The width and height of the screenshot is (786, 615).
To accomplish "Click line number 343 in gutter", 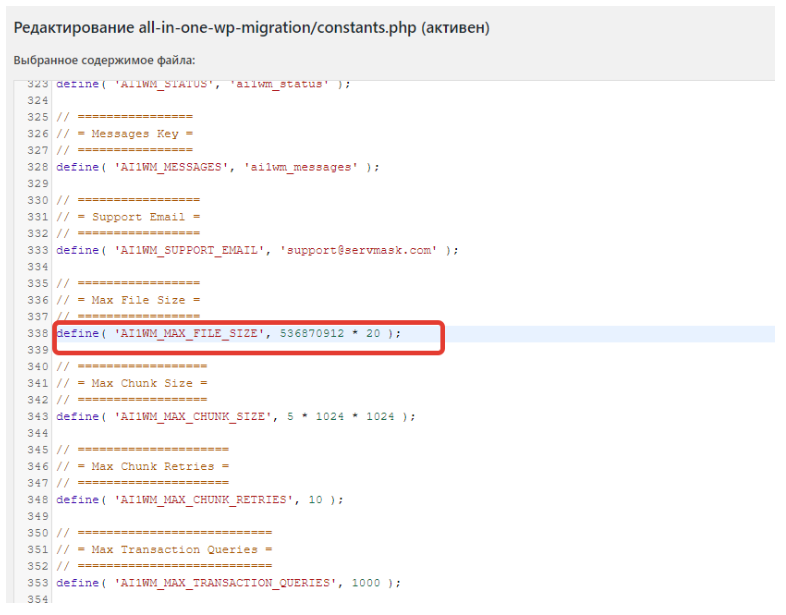I will tap(38, 417).
